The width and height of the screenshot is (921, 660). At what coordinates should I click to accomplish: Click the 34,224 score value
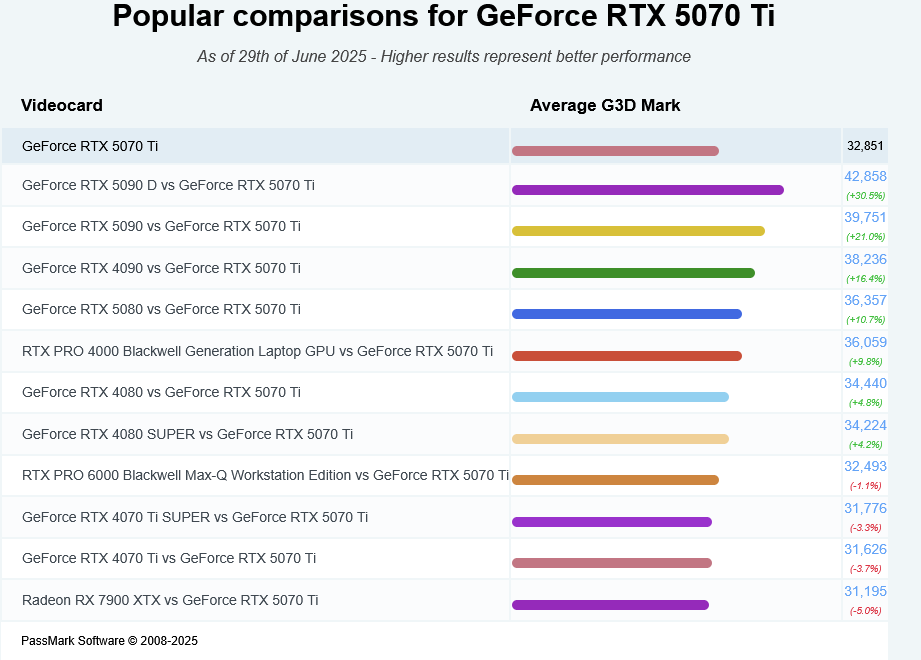865,426
